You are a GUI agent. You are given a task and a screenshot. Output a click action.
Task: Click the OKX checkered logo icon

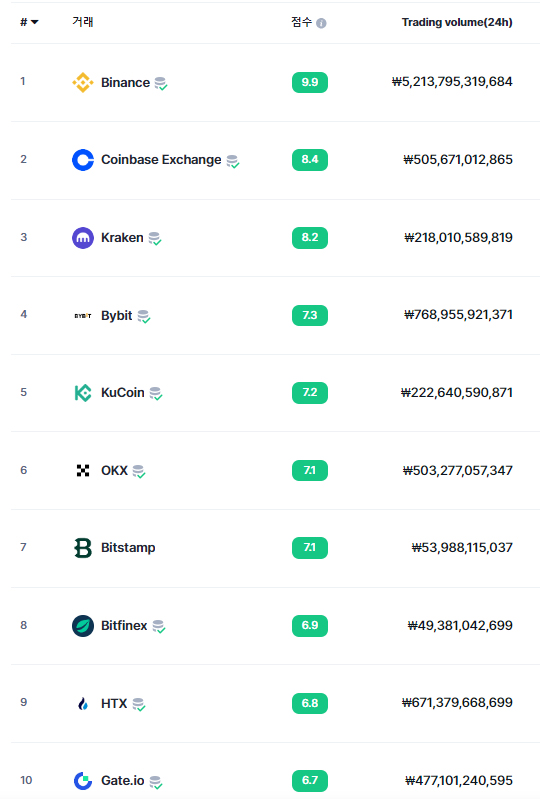[83, 471]
